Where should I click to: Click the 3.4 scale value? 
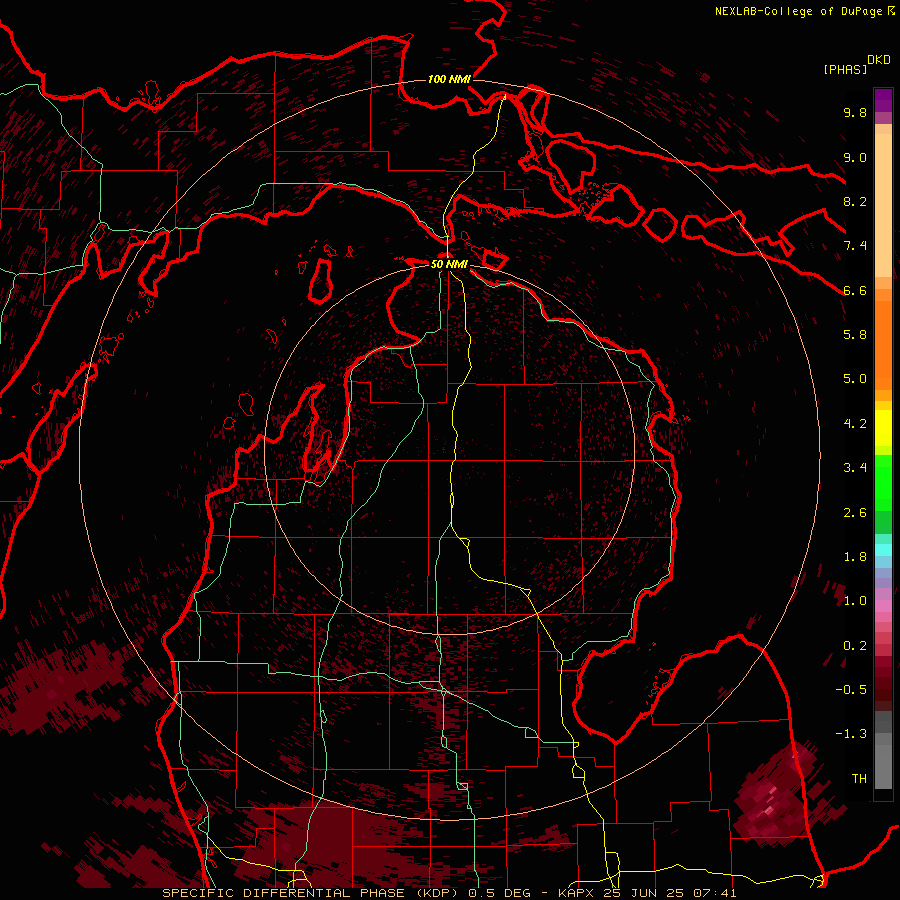pos(855,468)
